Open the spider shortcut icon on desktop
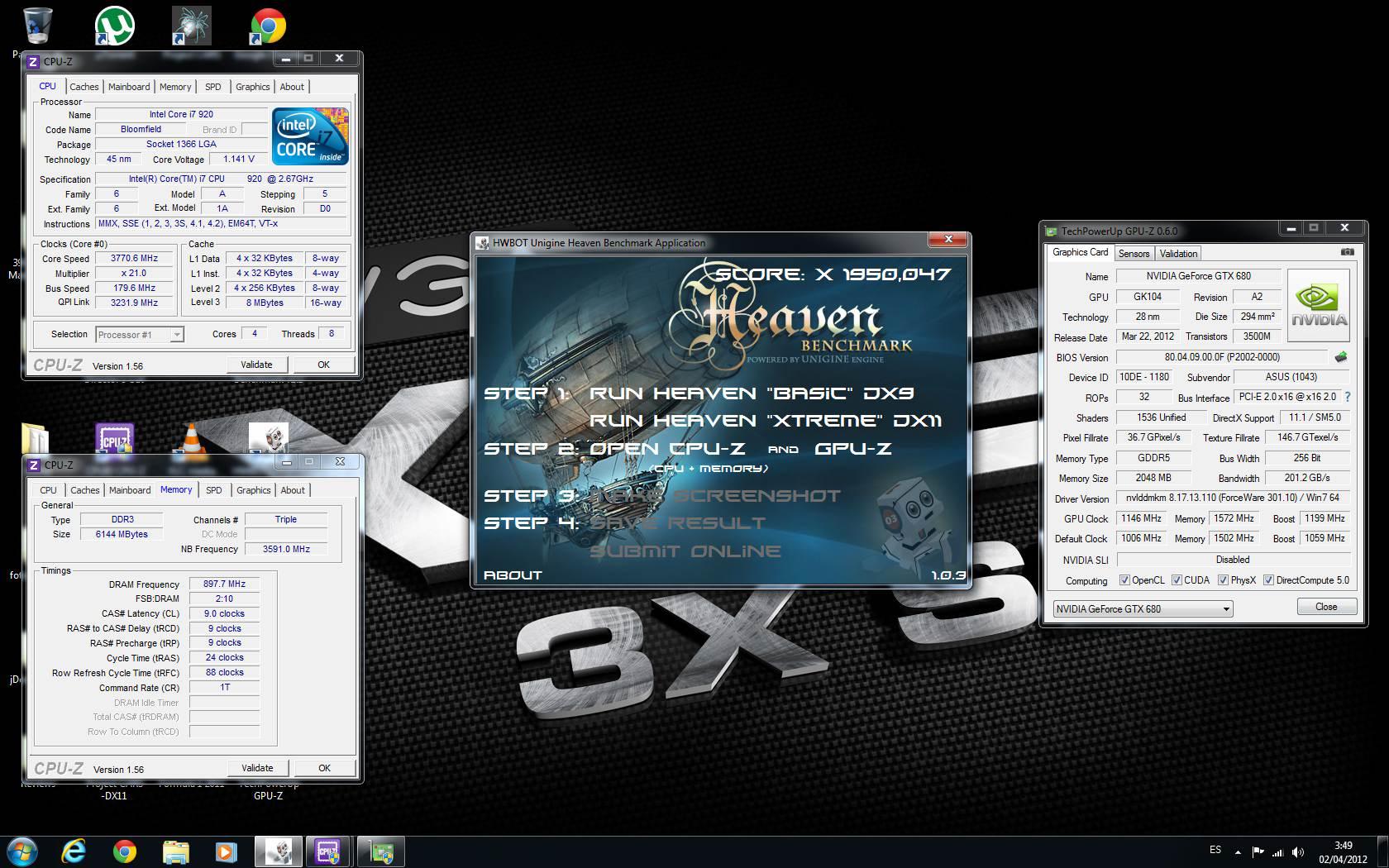The image size is (1389, 868). pyautogui.click(x=191, y=25)
